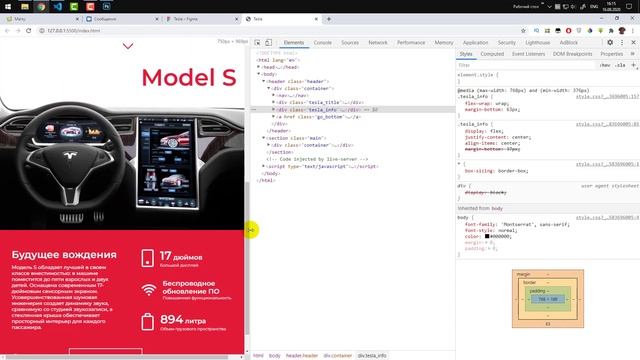Screen dimensions: 640x360
Task: Click the address bar with 127.0.0.1 URL
Action: pyautogui.click(x=278, y=31)
